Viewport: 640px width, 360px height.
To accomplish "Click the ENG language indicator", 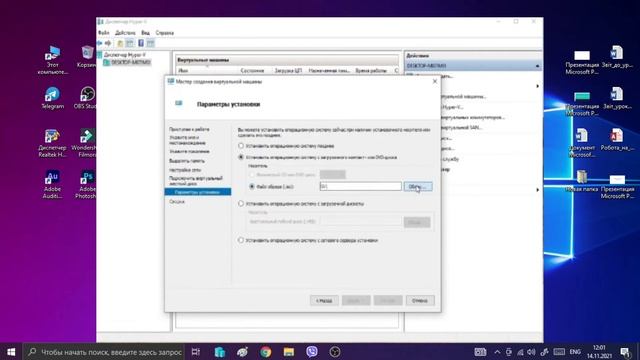I will coord(575,352).
